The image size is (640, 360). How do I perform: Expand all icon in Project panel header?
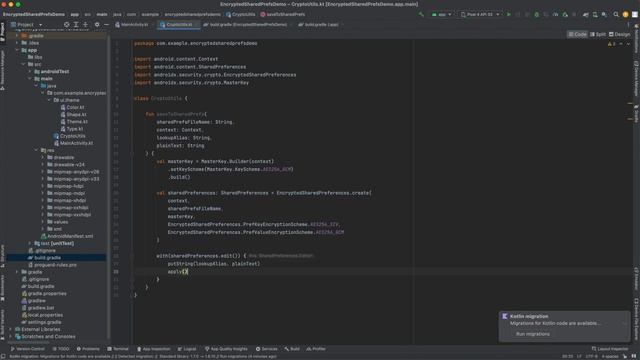(x=76, y=24)
